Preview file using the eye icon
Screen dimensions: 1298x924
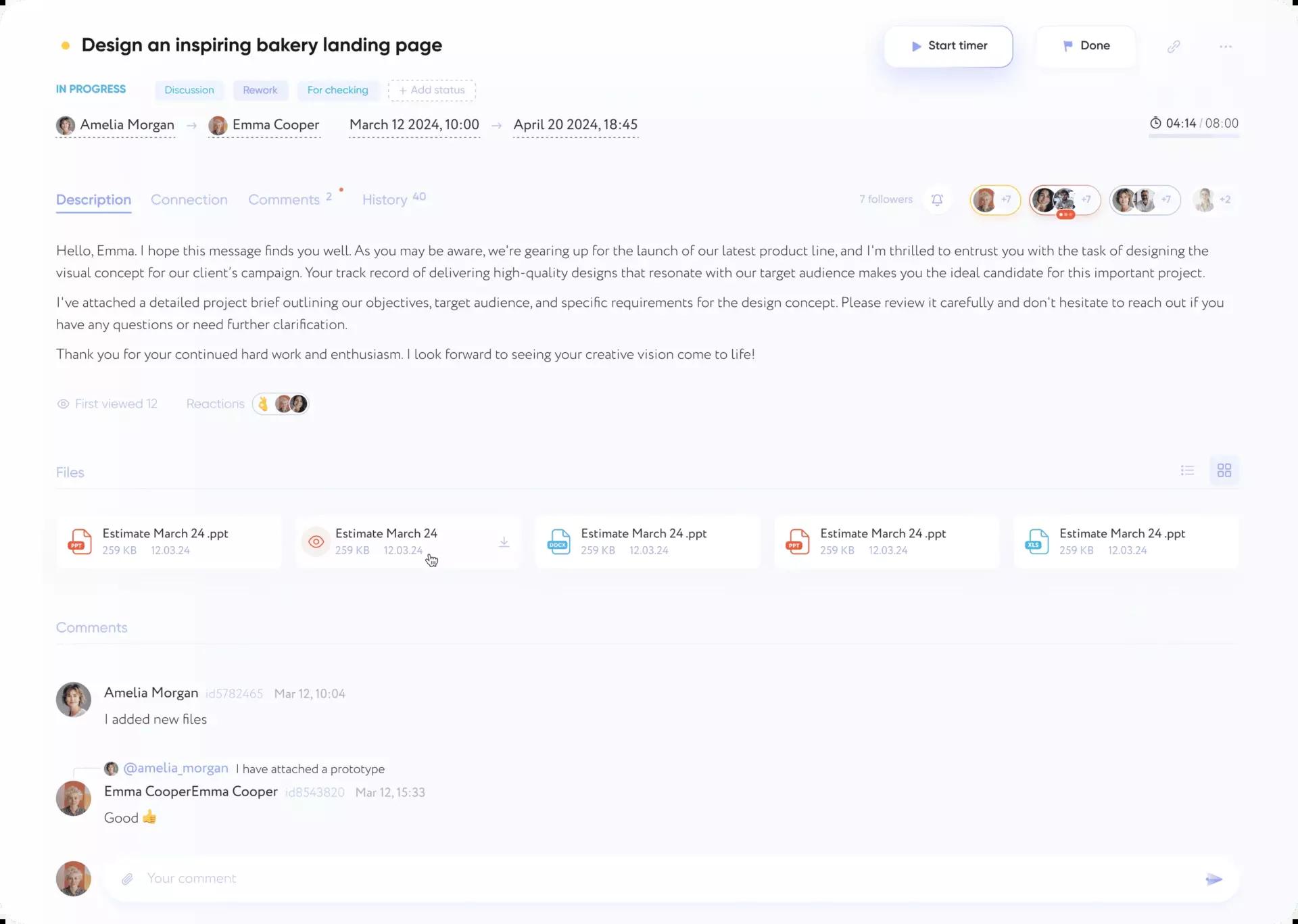pyautogui.click(x=316, y=542)
